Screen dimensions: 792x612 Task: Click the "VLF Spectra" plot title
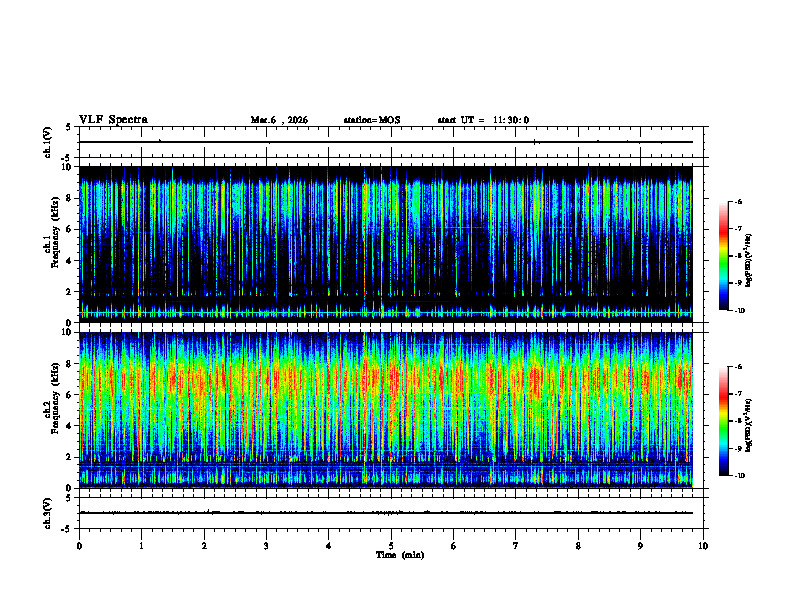(x=113, y=120)
